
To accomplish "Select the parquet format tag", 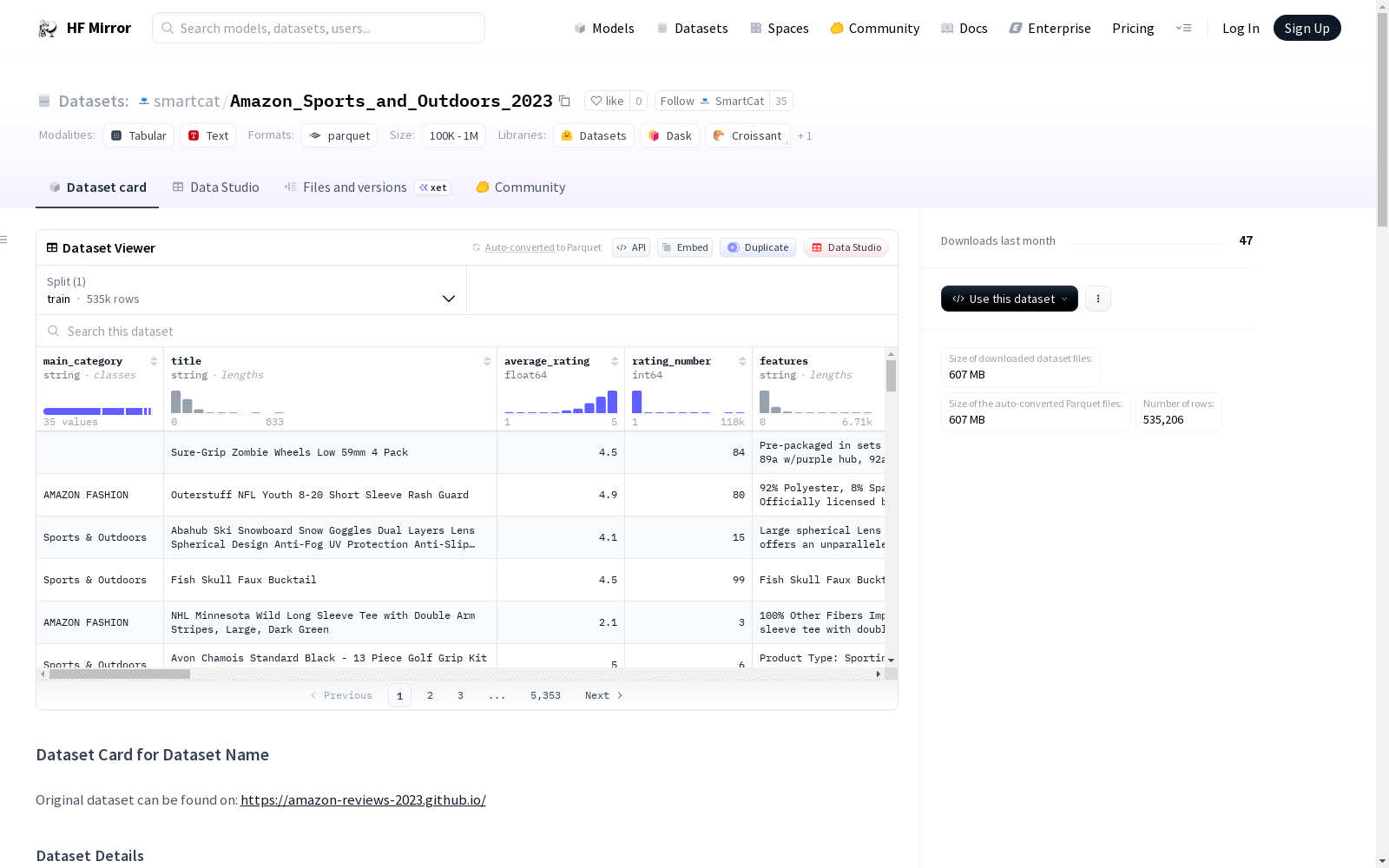I will tap(339, 135).
